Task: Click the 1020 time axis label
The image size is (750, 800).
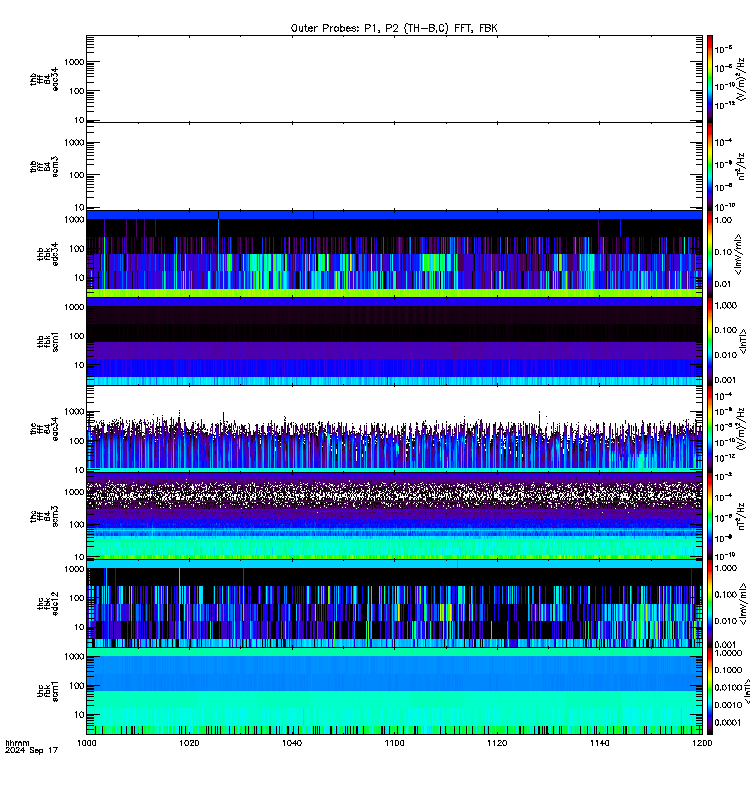Action: click(x=189, y=743)
